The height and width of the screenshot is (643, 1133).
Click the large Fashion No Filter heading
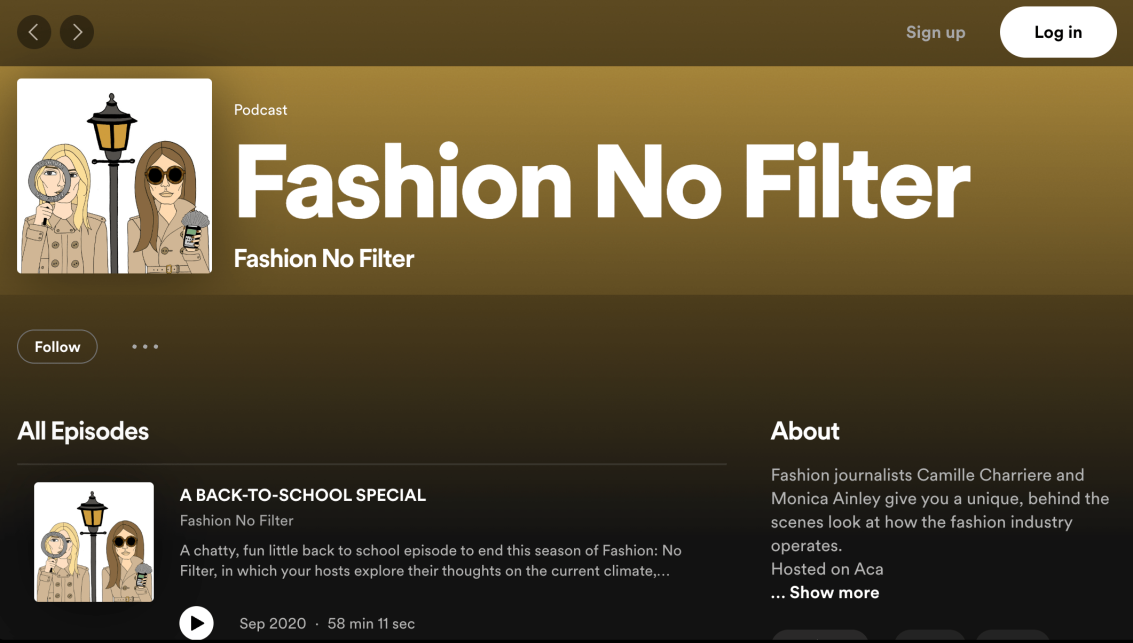tap(601, 182)
